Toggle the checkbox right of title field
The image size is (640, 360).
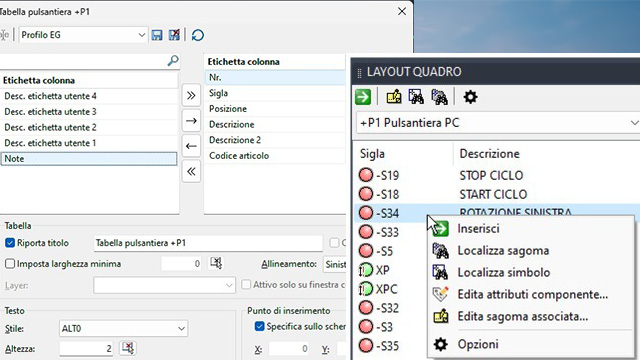tap(334, 243)
